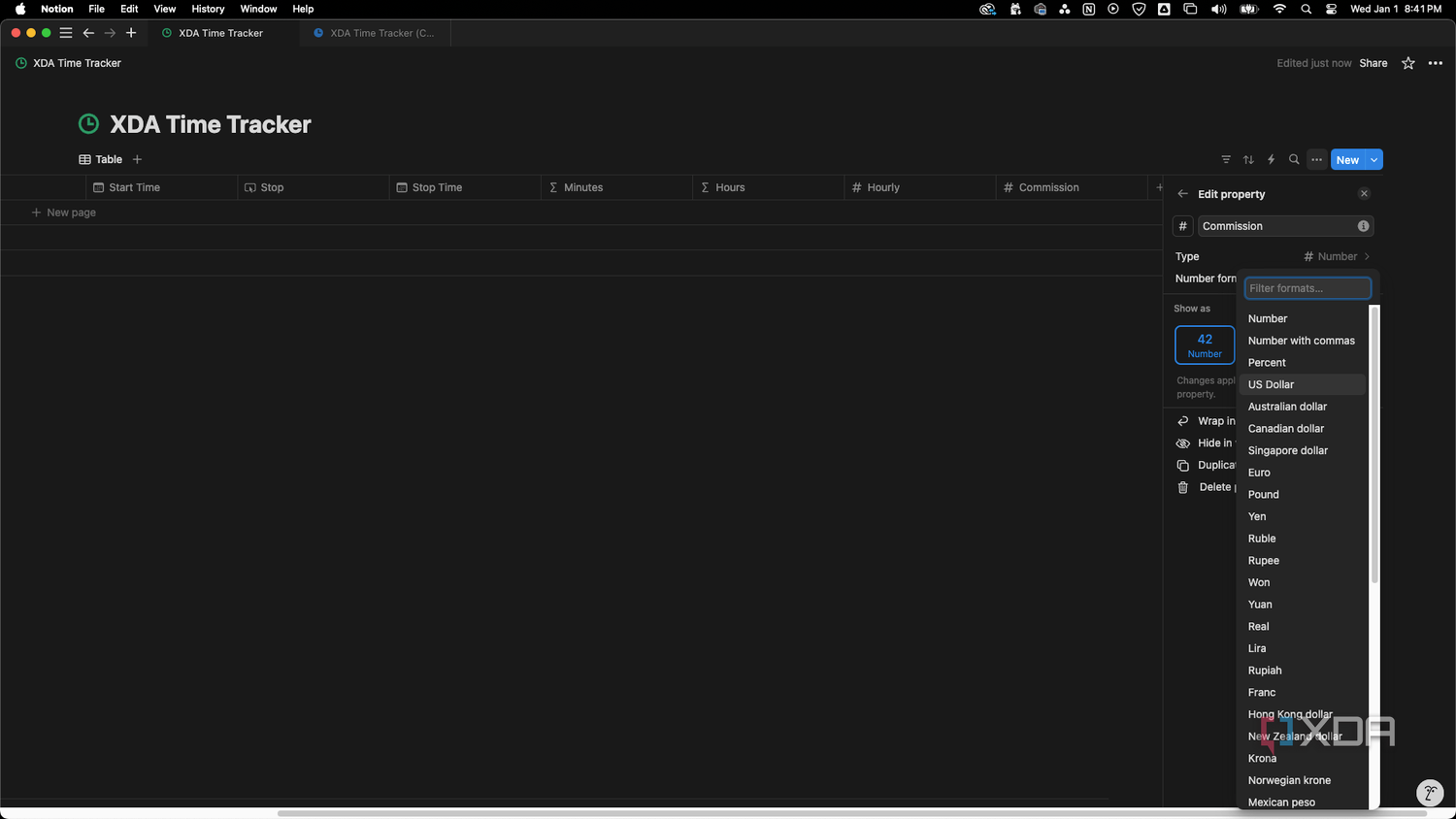Switch to the second XDA Time Tracker tab
The height and width of the screenshot is (819, 1456).
point(374,33)
